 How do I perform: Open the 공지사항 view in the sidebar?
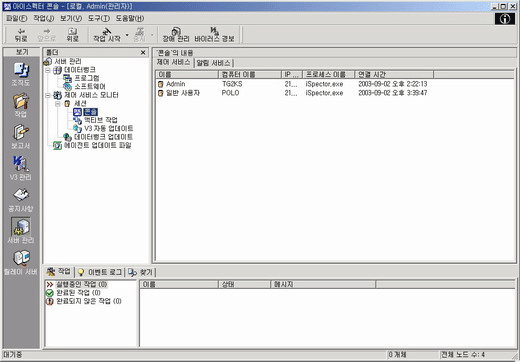(x=21, y=200)
